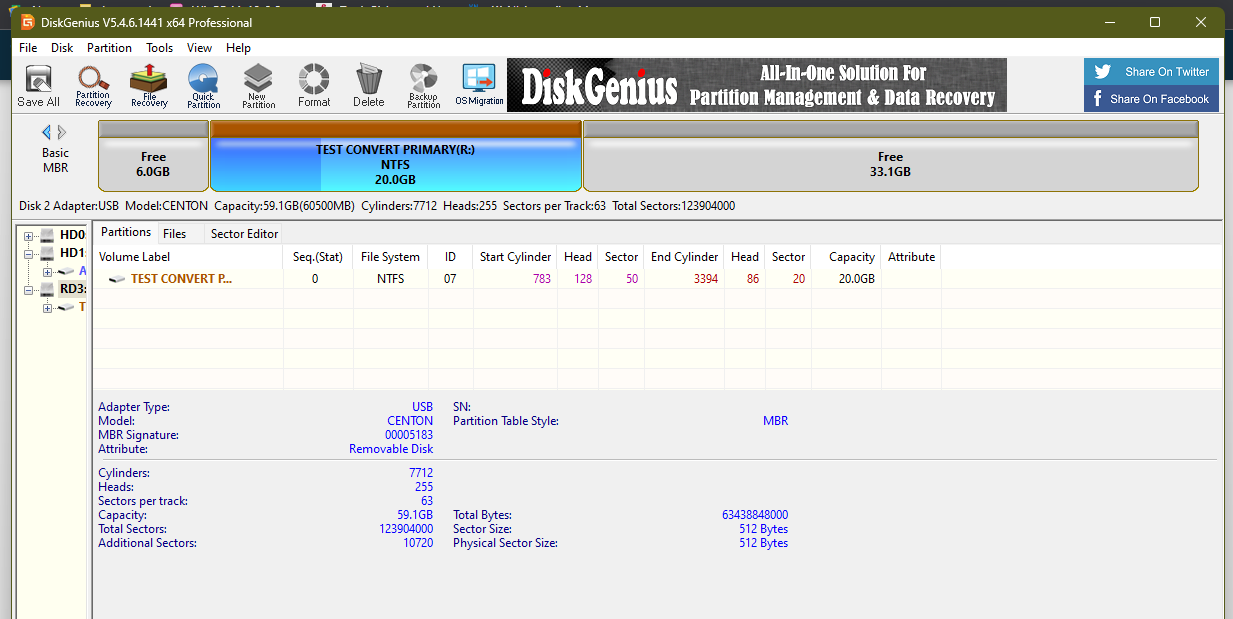Screen dimensions: 1233x619
Task: Open Backup Partition tool
Action: [423, 86]
